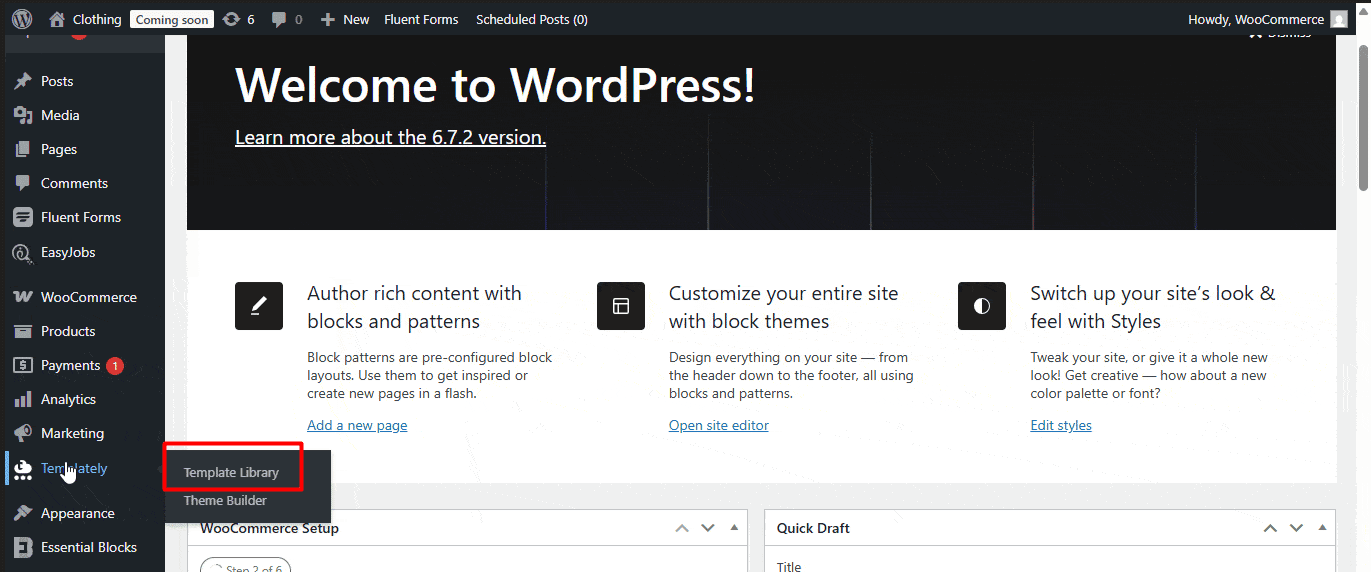
Task: Move WooCommerce Setup panel down
Action: coord(708,528)
